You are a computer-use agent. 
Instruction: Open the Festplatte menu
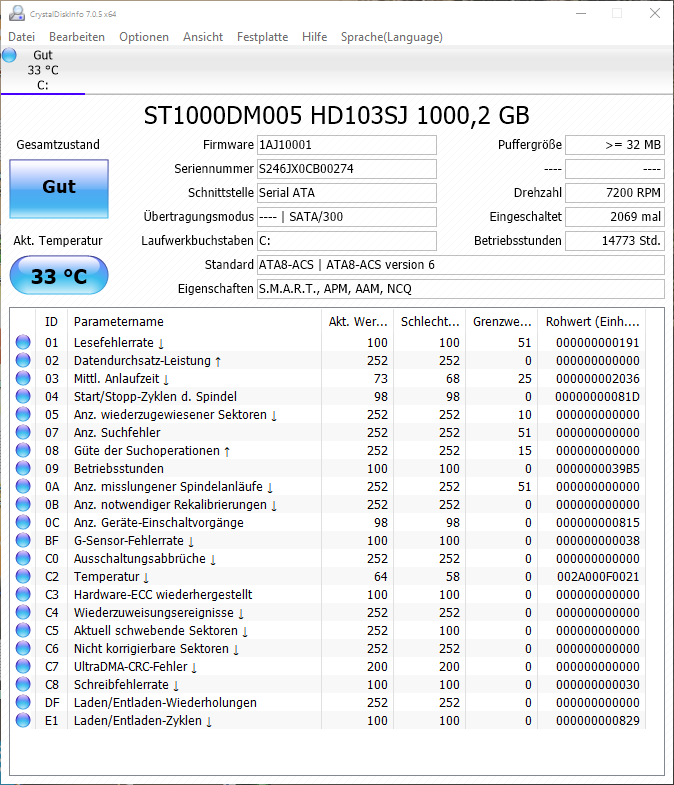[x=262, y=37]
